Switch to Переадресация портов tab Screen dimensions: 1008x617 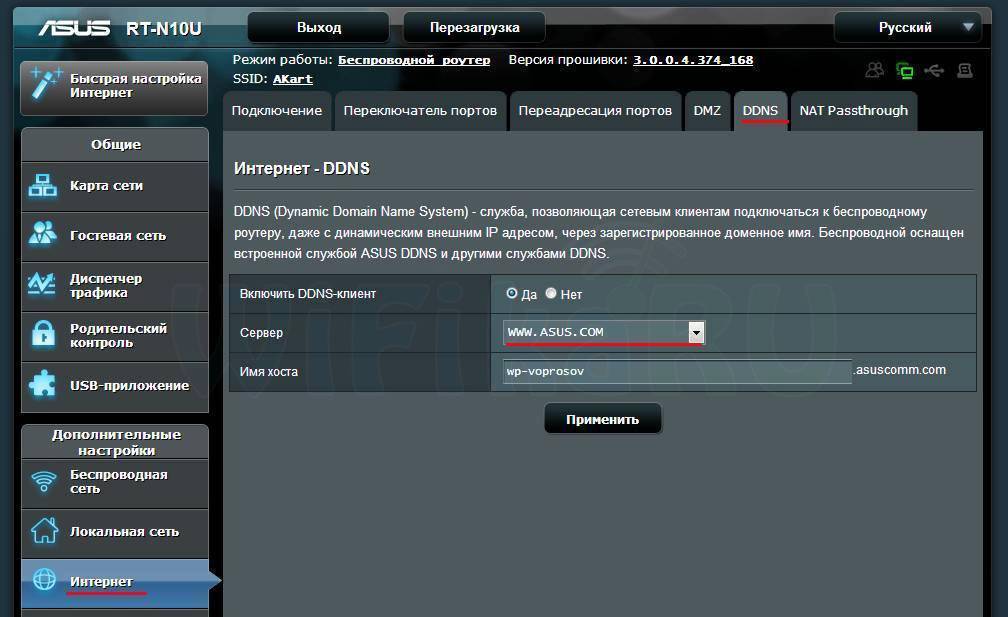click(594, 111)
